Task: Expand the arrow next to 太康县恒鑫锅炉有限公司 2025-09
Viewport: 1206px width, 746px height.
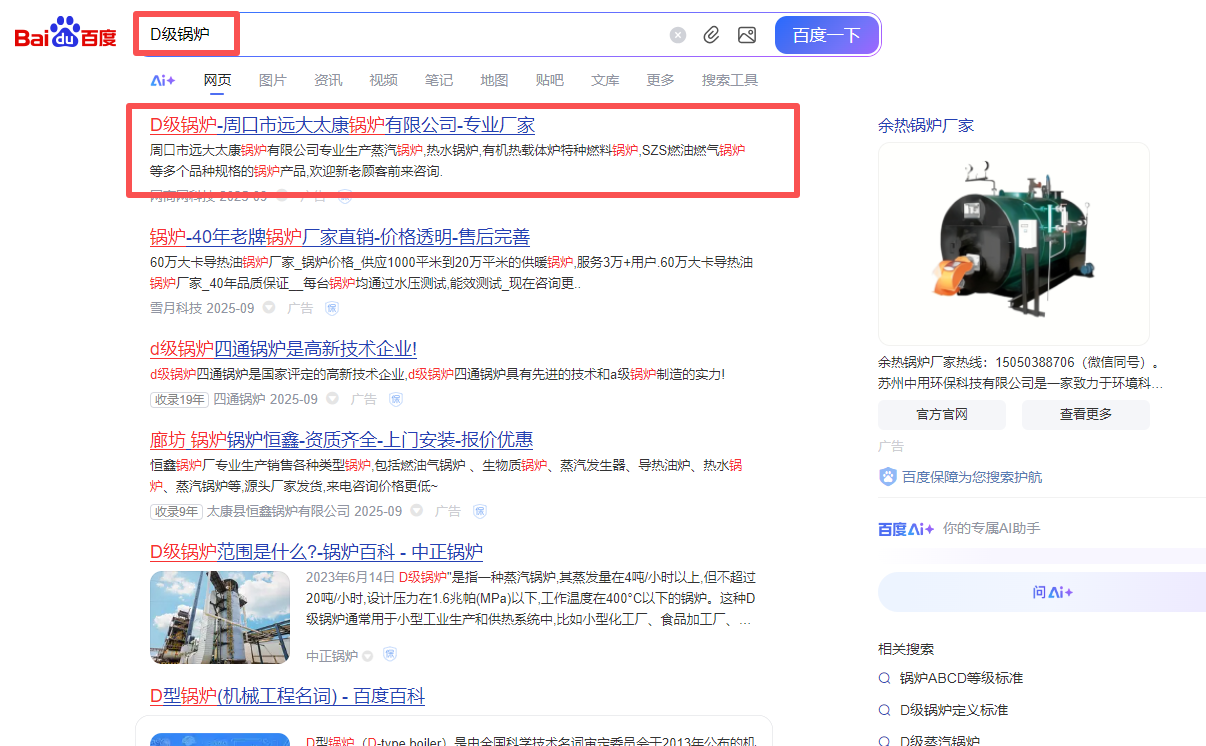Action: click(416, 511)
